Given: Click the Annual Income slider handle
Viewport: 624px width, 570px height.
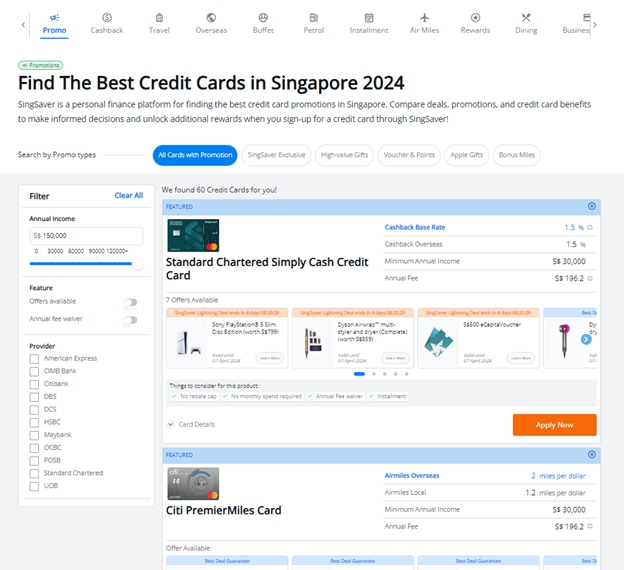Looking at the screenshot, I should coord(137,264).
